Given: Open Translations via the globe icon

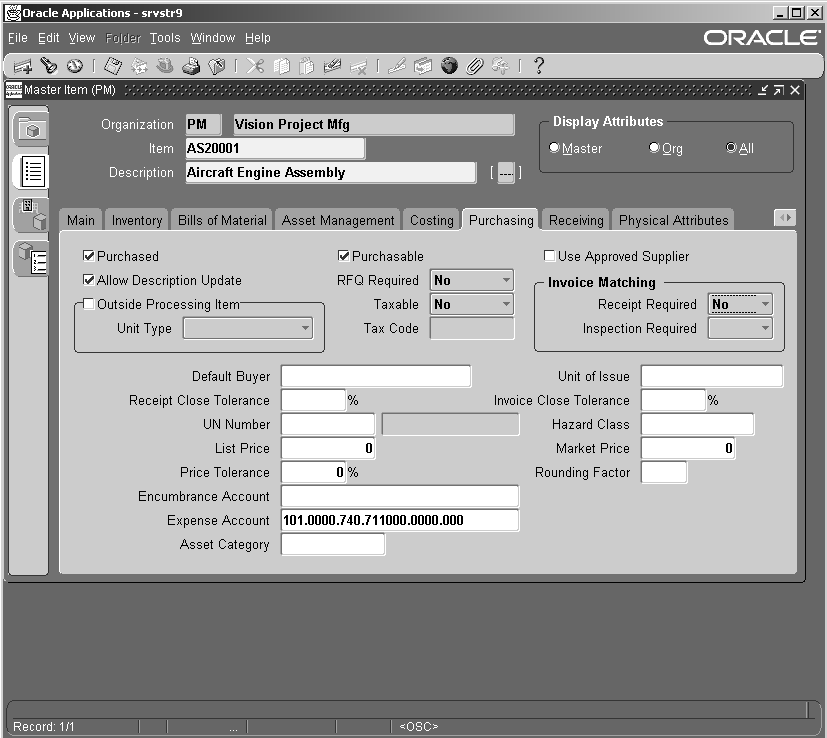Looking at the screenshot, I should click(x=449, y=66).
